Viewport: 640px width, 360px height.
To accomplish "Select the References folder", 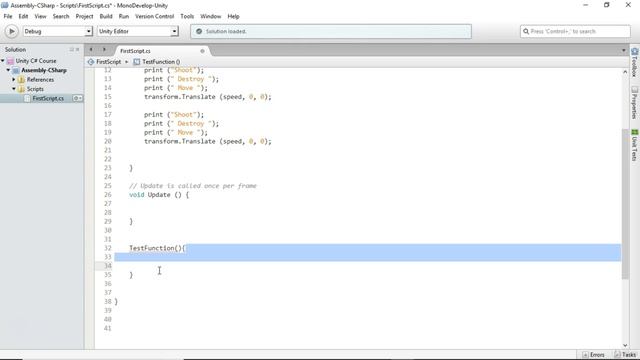I will (40, 80).
